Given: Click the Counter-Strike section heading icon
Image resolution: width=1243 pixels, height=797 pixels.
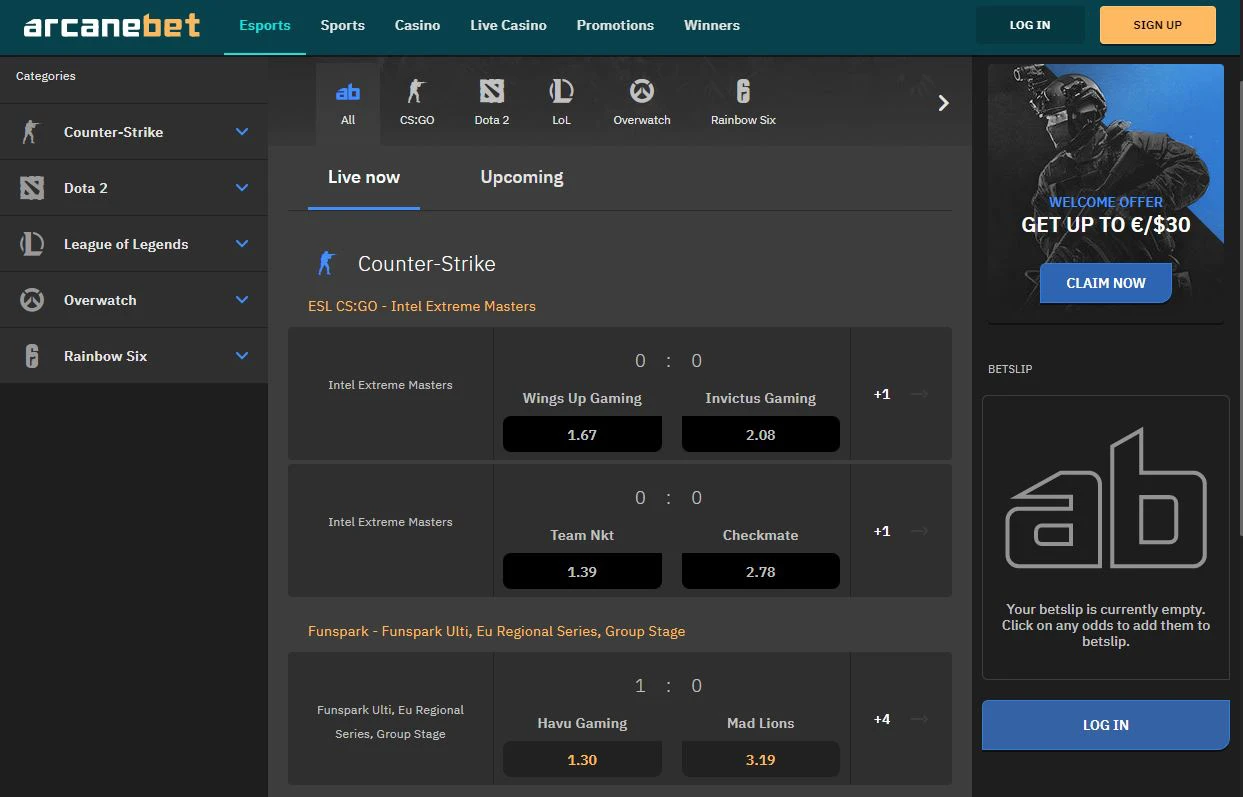Looking at the screenshot, I should 326,264.
